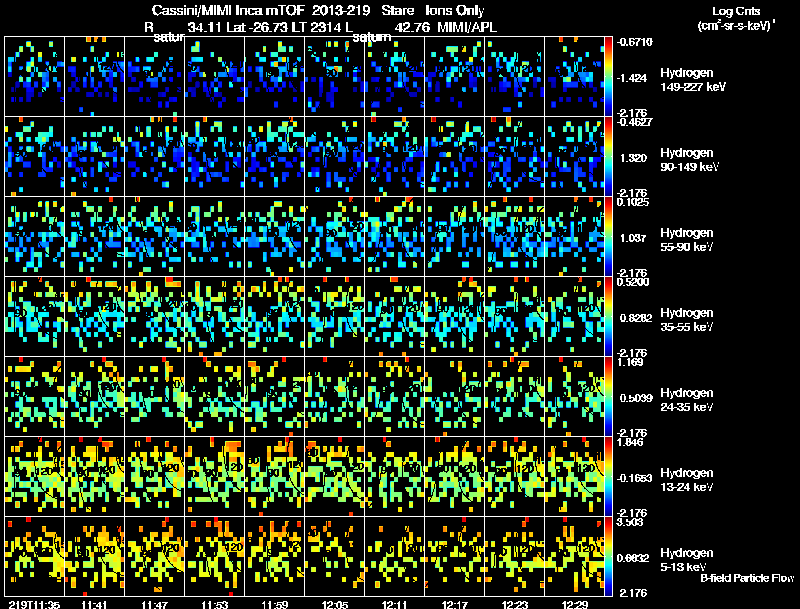Click the '-1.424' color scale value
This screenshot has width=800, height=609.
[632, 78]
